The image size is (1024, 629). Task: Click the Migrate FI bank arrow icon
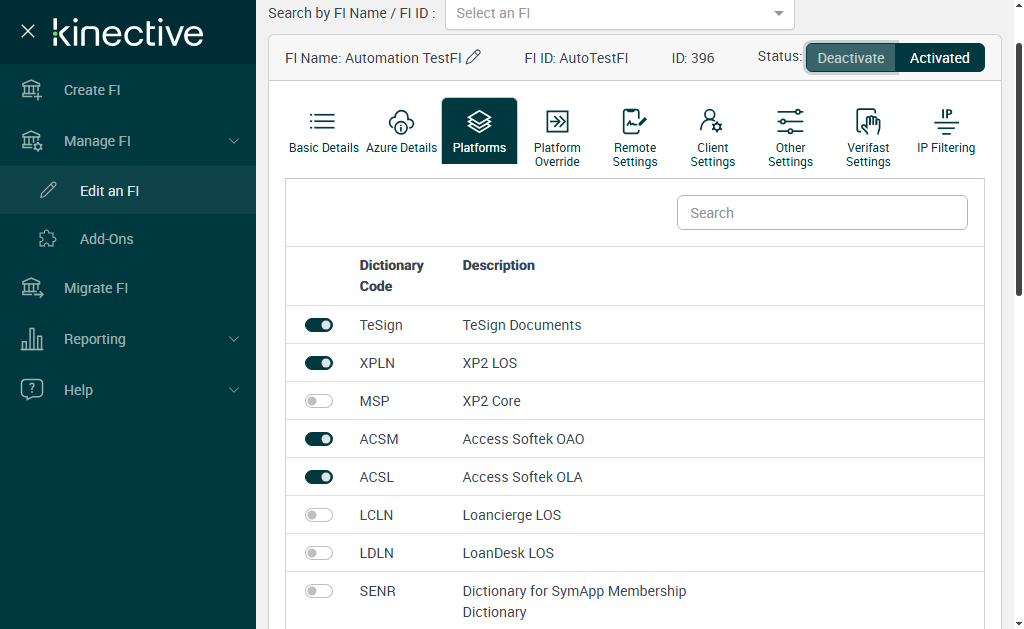coord(31,288)
